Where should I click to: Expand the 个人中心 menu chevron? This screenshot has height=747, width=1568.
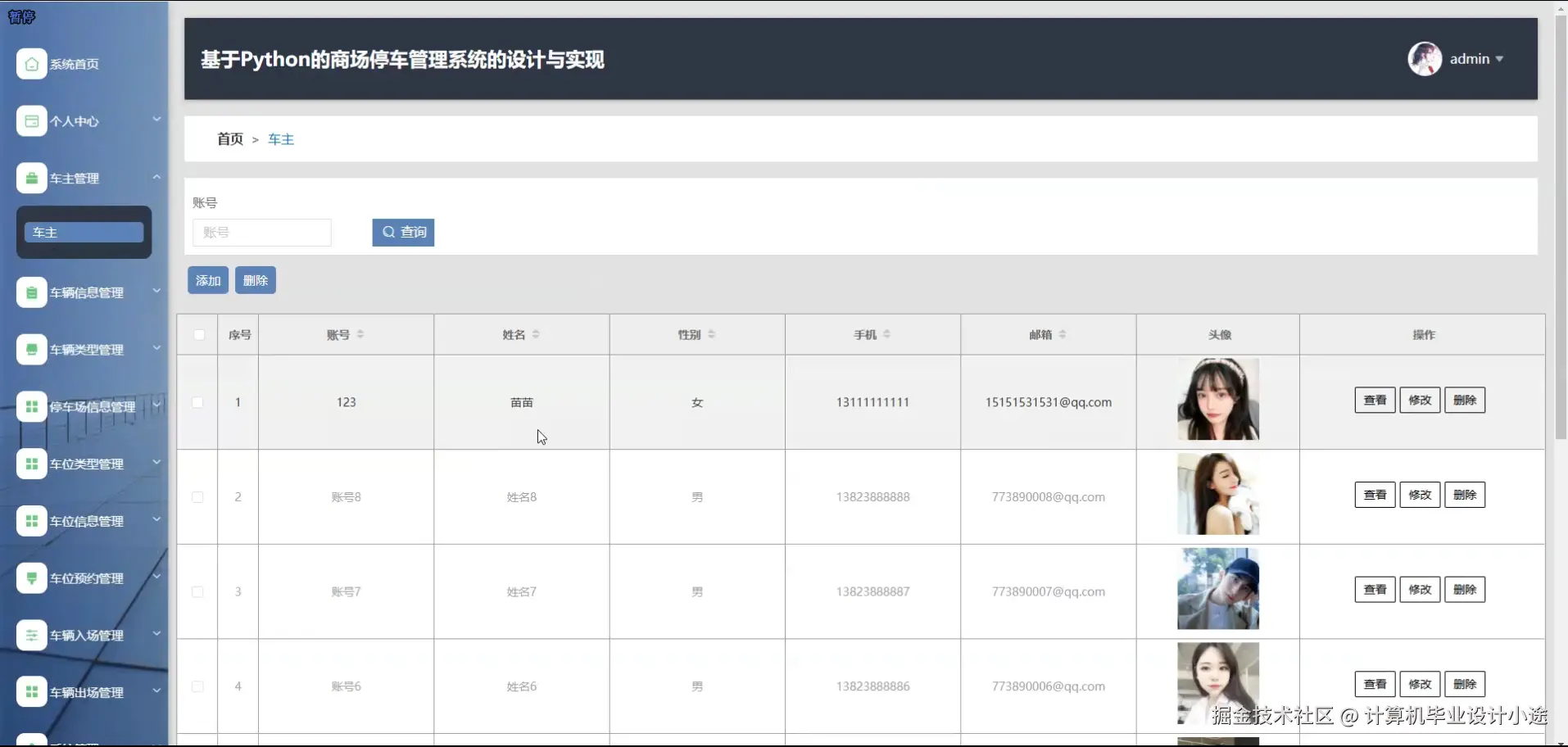pyautogui.click(x=156, y=120)
